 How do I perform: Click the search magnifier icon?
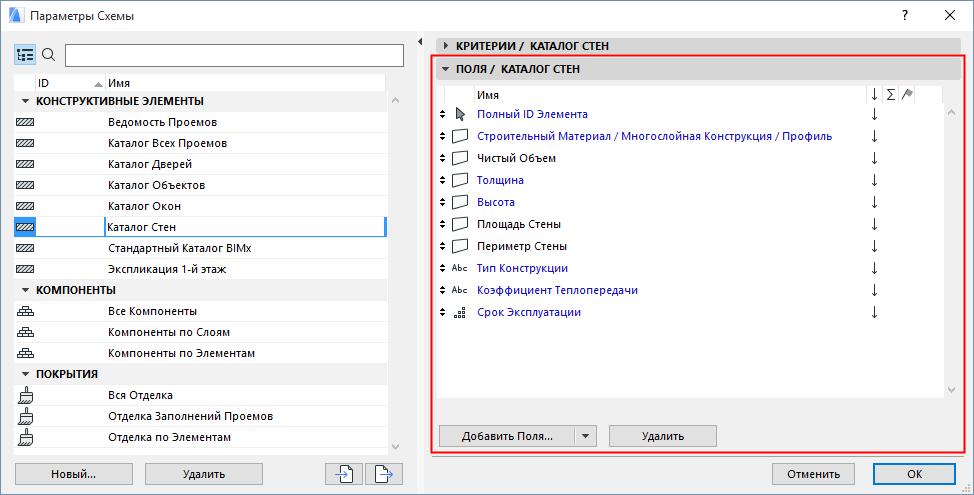[48, 55]
